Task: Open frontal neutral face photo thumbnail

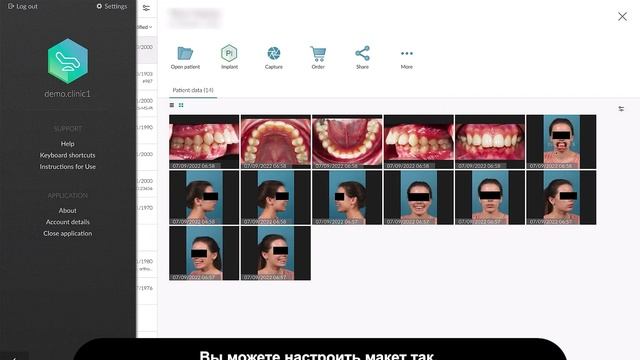Action: point(490,198)
